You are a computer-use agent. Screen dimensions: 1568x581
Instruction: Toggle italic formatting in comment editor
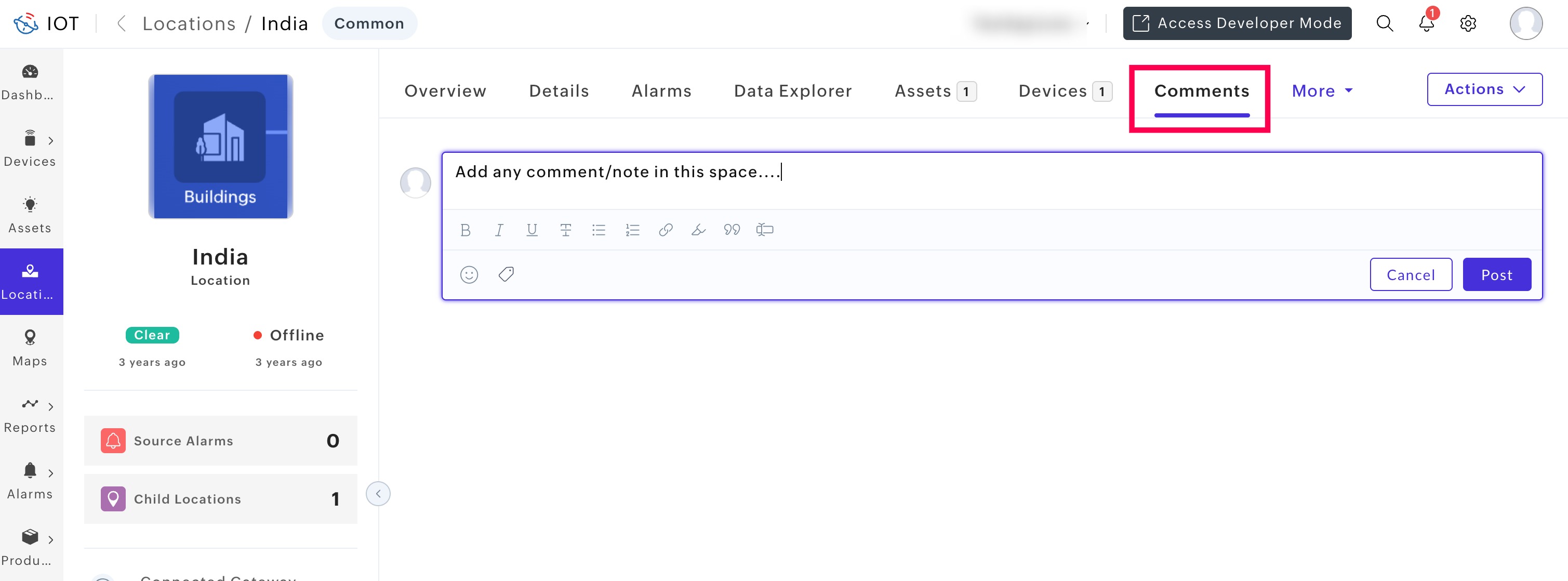(x=499, y=230)
